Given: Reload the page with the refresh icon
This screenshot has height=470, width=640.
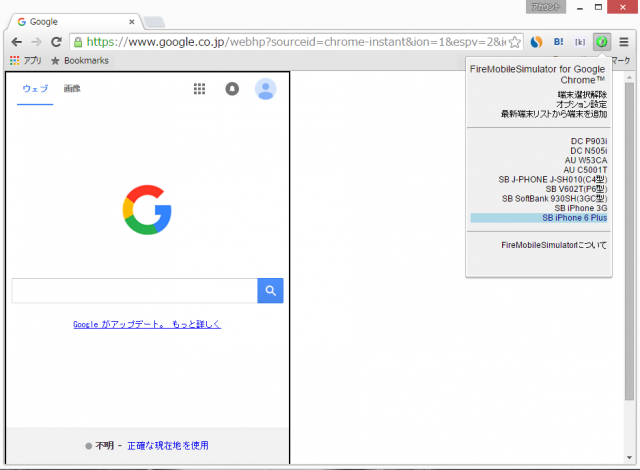Looking at the screenshot, I should [x=56, y=42].
